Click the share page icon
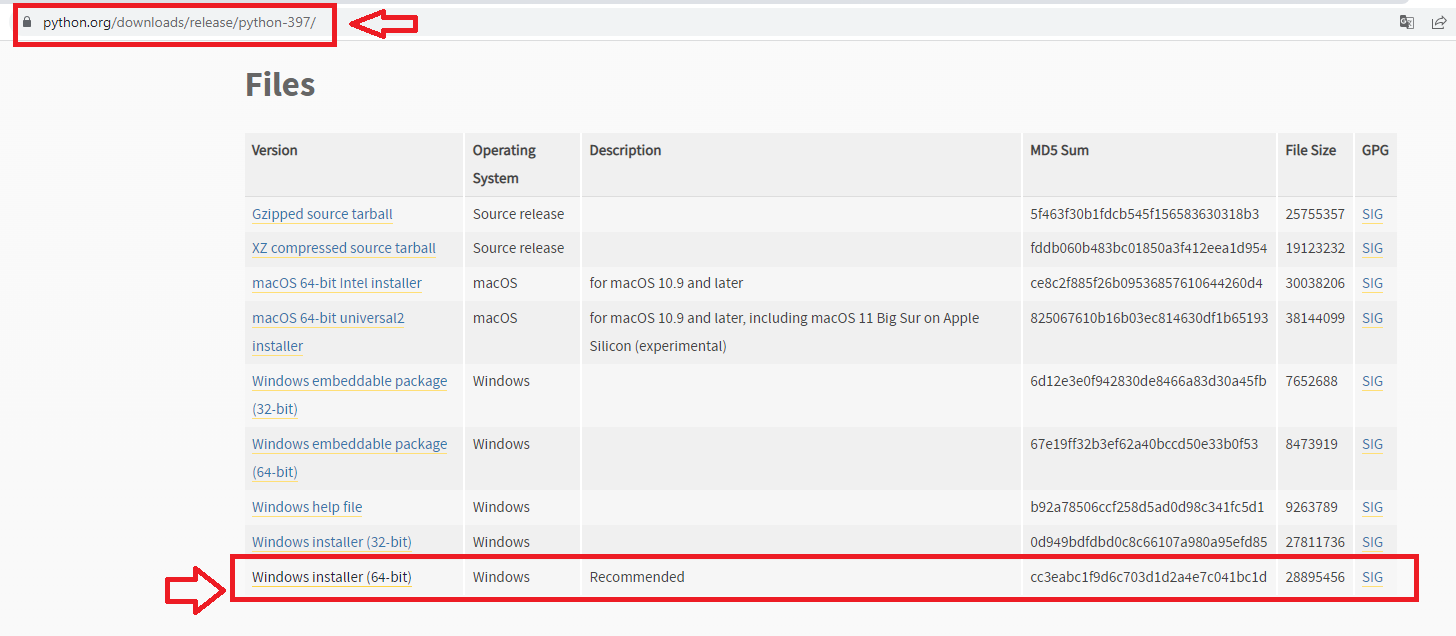 (x=1438, y=22)
